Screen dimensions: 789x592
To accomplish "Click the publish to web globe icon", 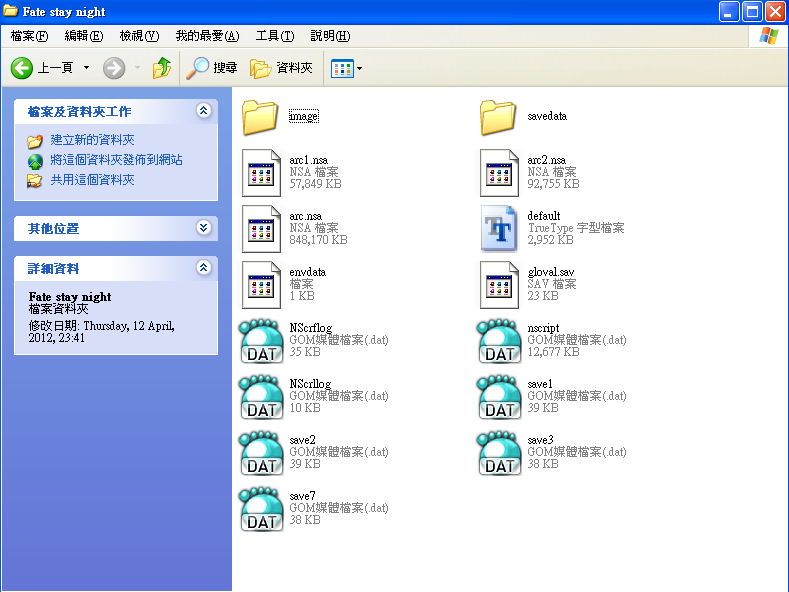I will (35, 161).
